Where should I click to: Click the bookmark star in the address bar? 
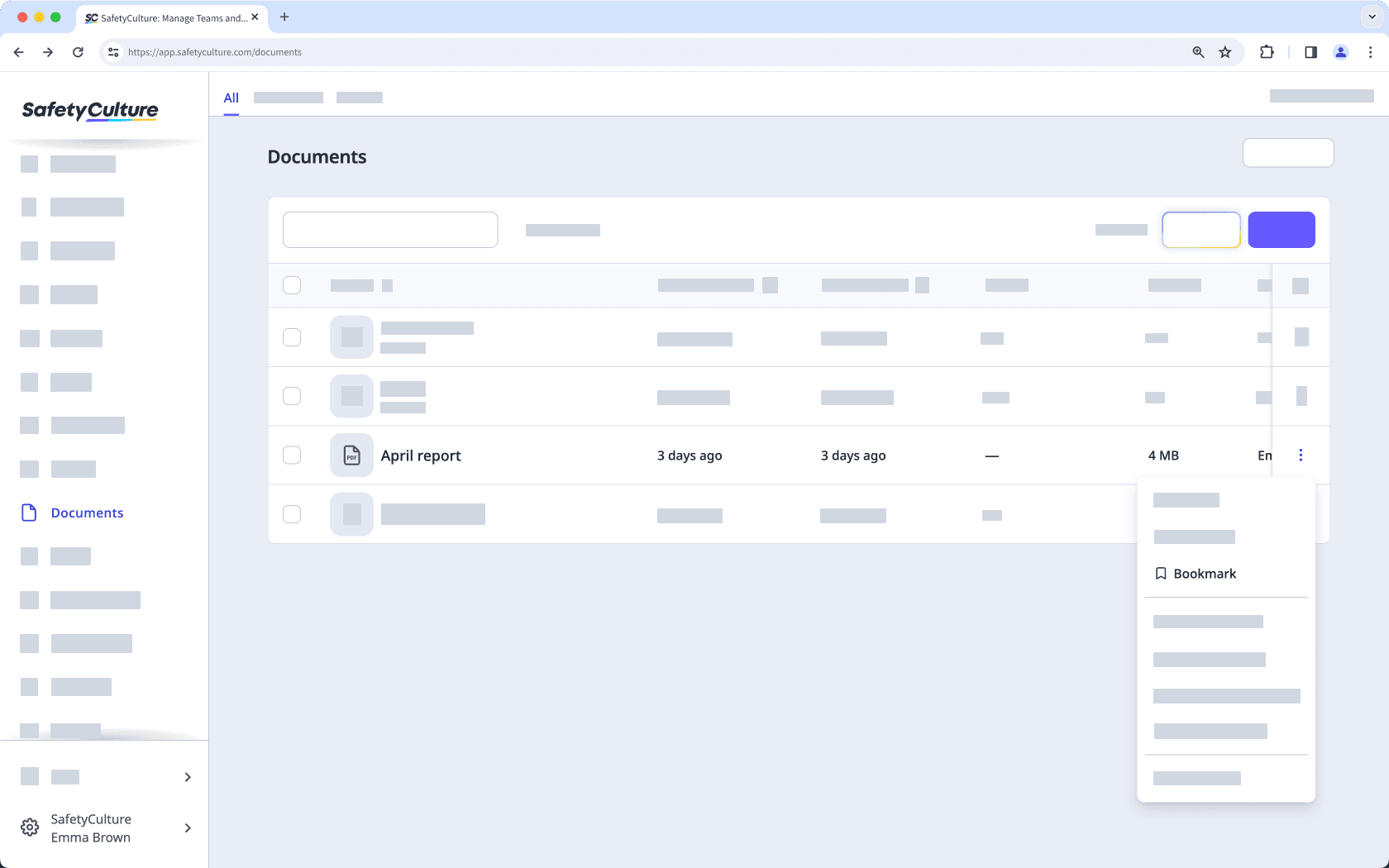(1225, 52)
